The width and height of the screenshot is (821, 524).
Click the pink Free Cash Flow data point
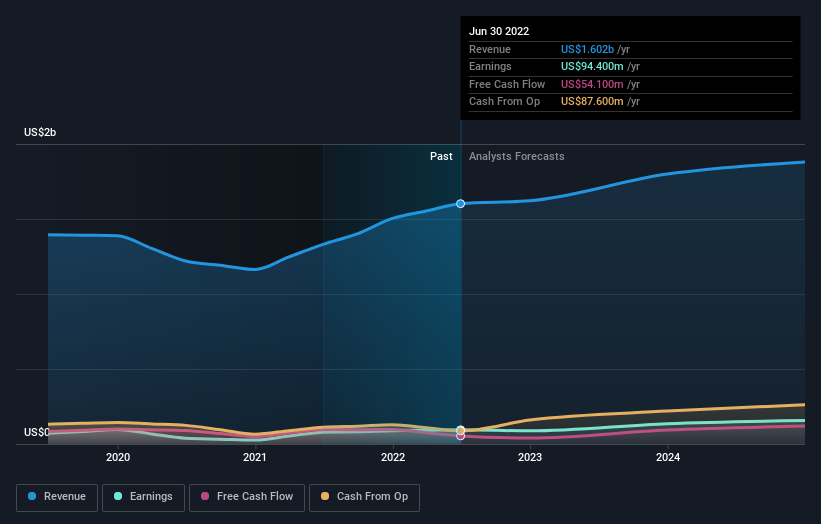[x=460, y=436]
